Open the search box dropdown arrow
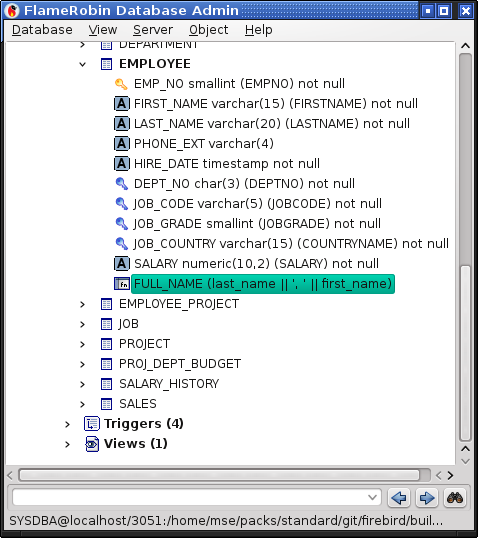 [x=372, y=497]
